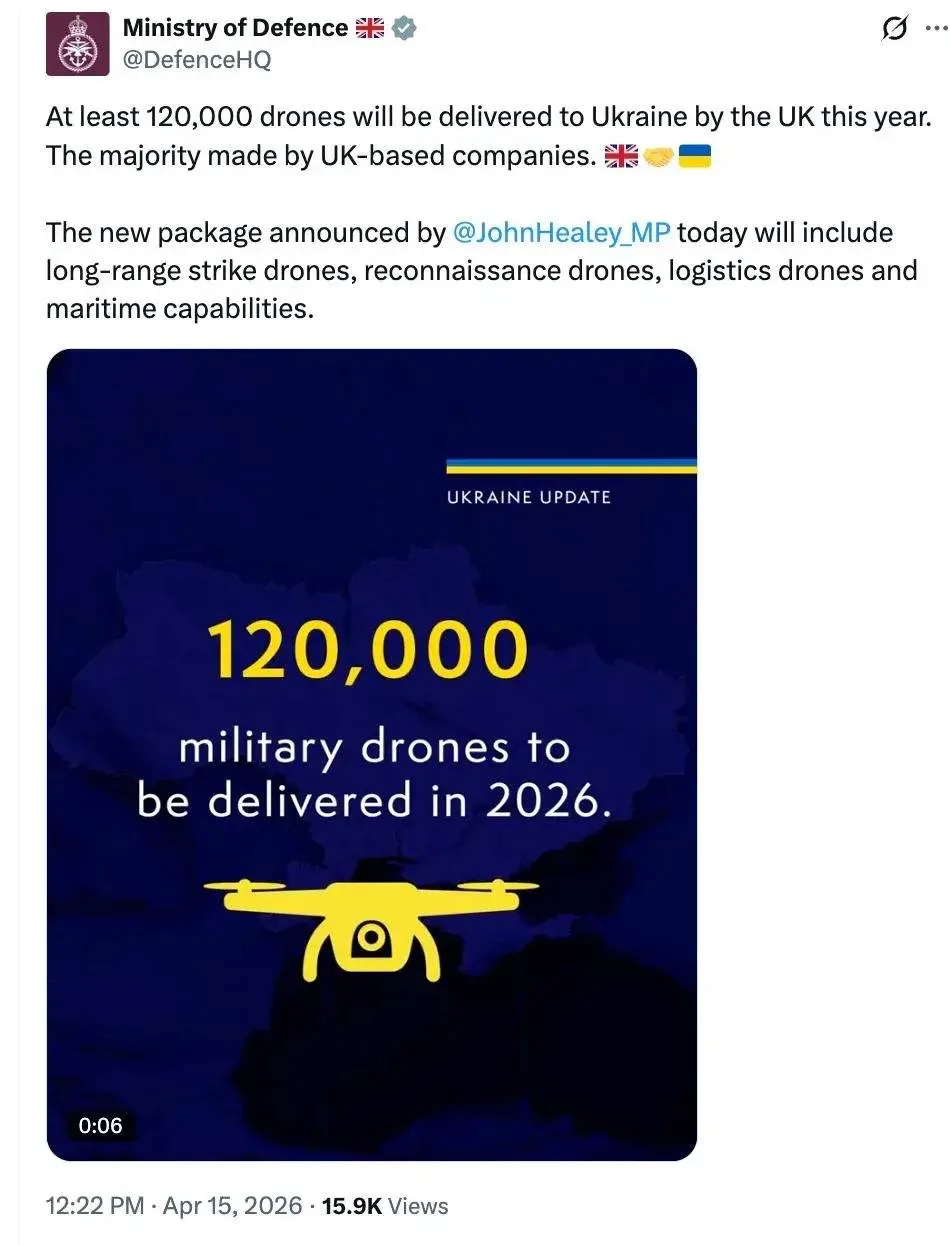
Task: Click the 0:06 video duration badge
Action: [x=100, y=1125]
